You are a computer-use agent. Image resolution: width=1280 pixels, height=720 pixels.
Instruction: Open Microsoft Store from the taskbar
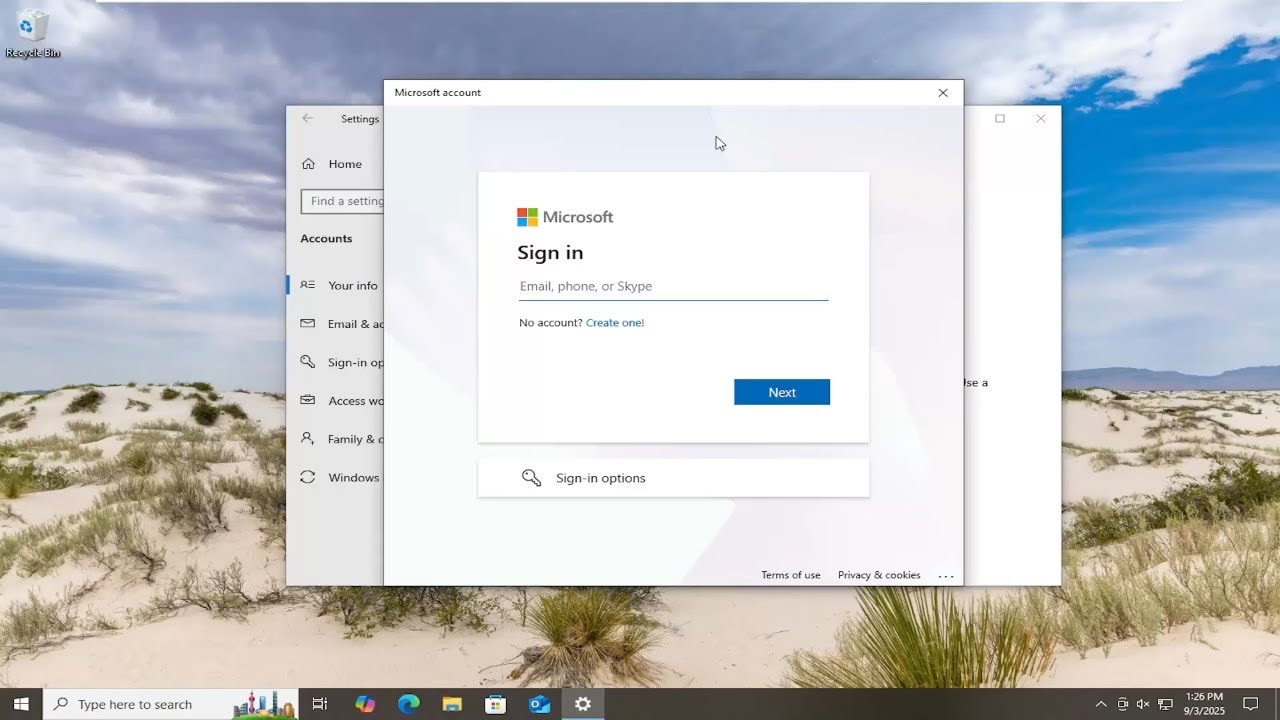pyautogui.click(x=495, y=704)
